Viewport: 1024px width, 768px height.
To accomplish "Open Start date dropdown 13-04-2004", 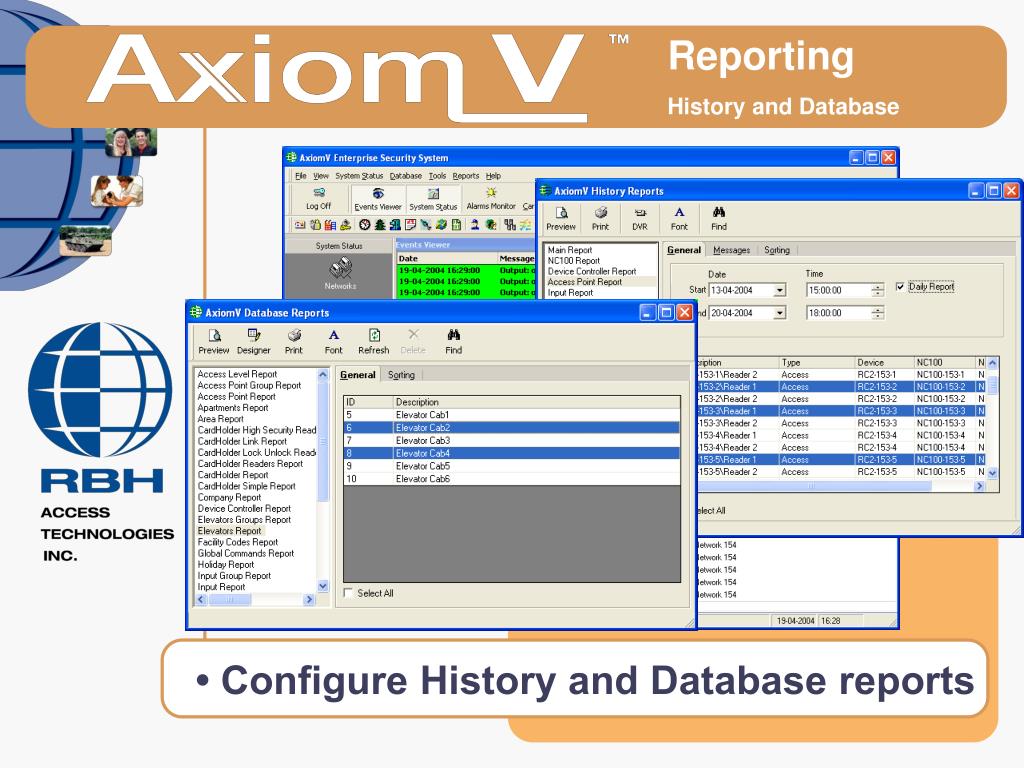I will click(780, 291).
